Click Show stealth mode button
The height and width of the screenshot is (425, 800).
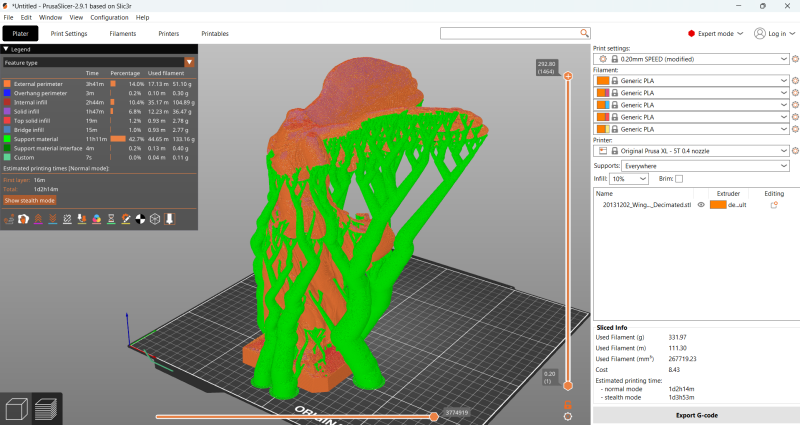pos(29,200)
